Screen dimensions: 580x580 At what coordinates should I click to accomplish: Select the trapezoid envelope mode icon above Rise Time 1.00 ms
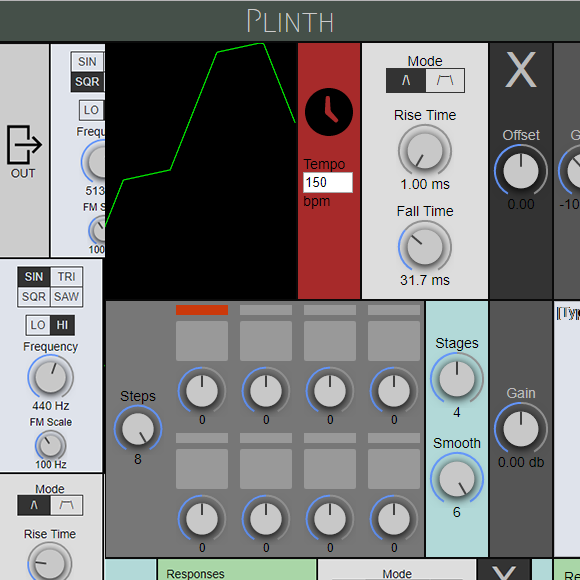[445, 80]
